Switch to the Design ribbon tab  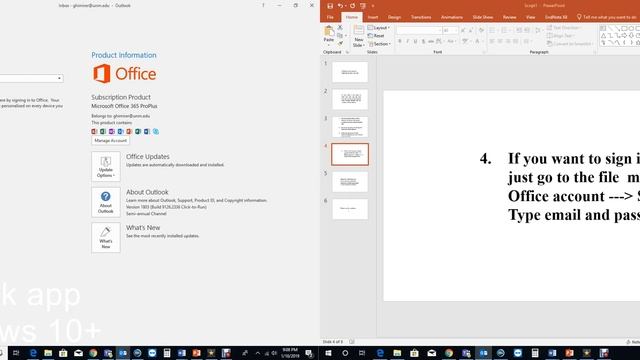coord(394,17)
